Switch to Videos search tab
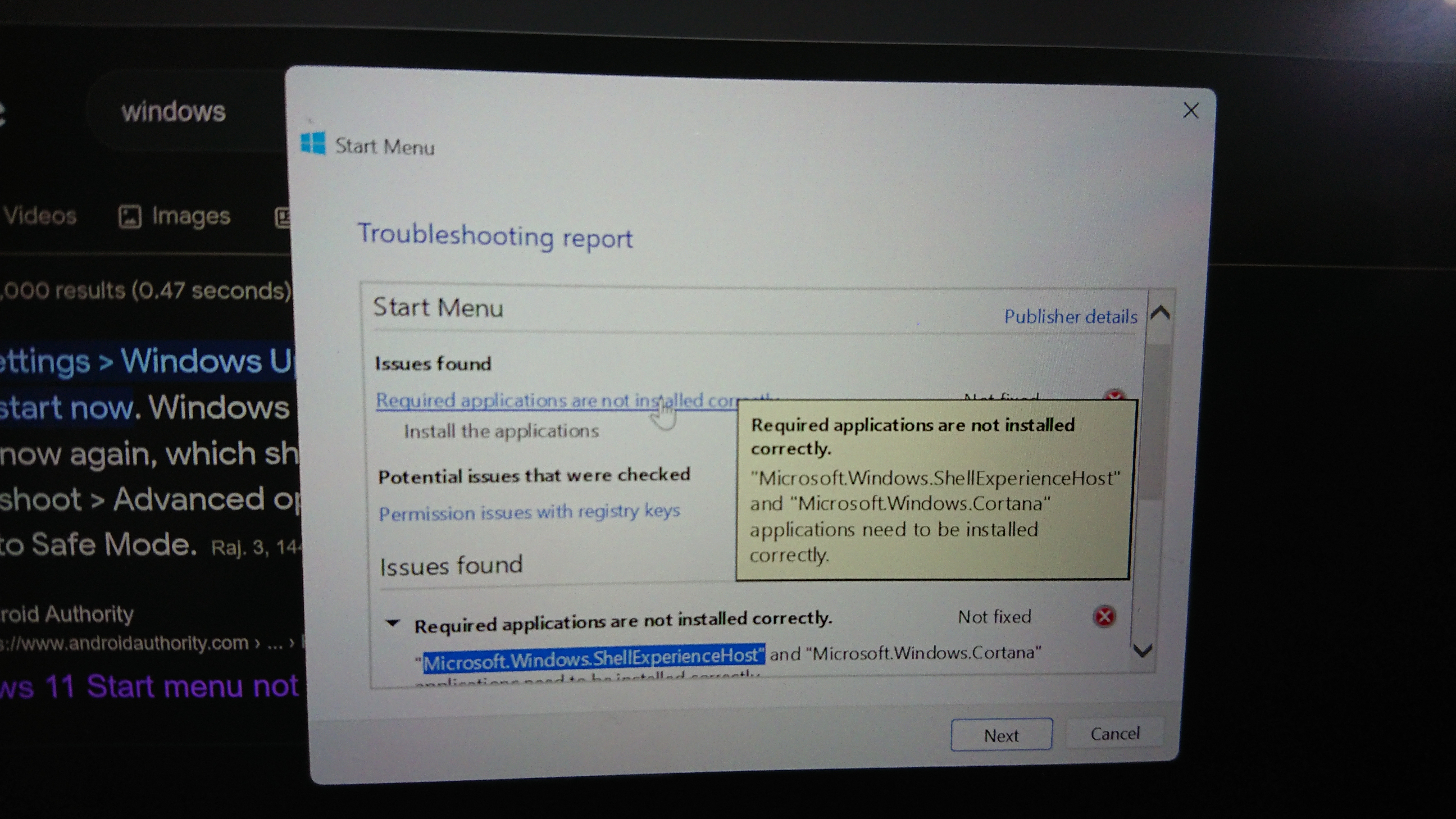The width and height of the screenshot is (1456, 819). point(40,215)
